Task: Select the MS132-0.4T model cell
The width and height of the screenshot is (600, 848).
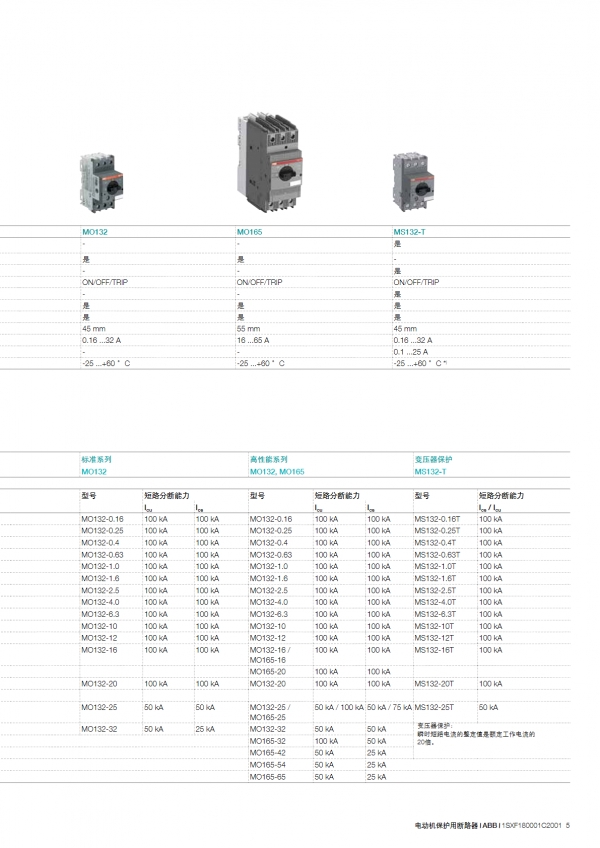Action: tap(435, 543)
